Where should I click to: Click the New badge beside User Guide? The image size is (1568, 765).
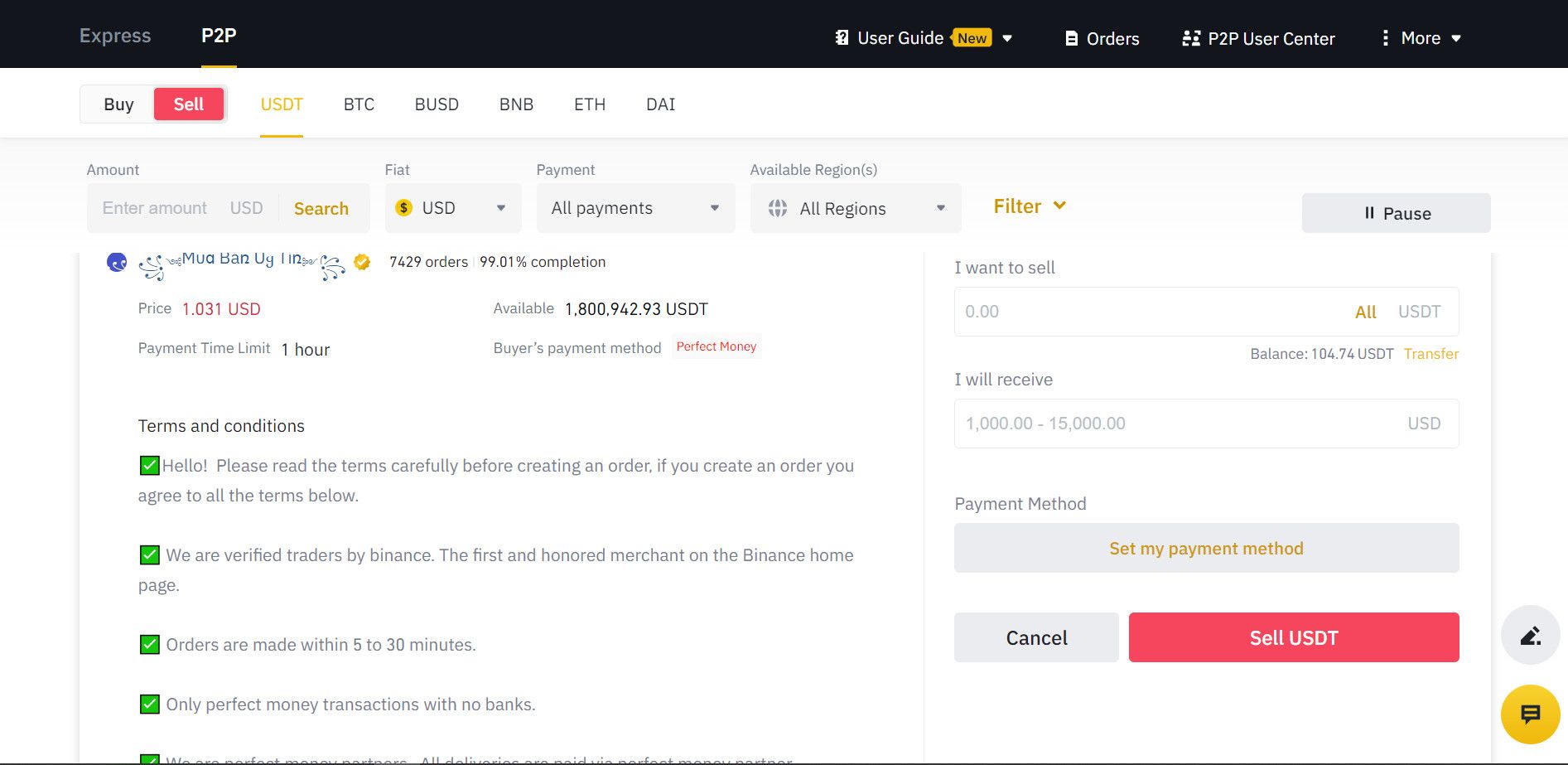click(x=972, y=38)
